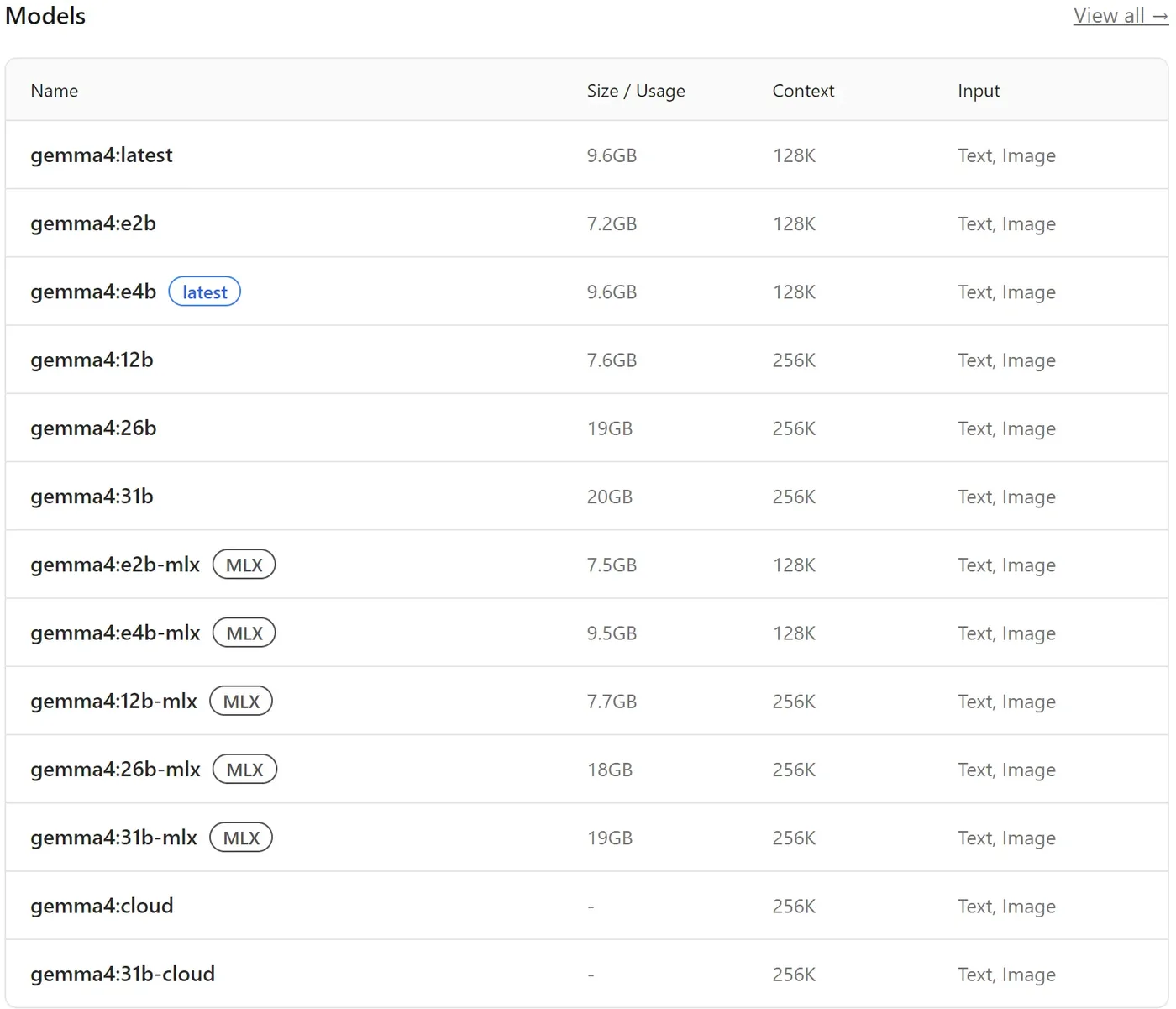Viewport: 1176px width, 1009px height.
Task: Open the gemma4:latest model
Action: [102, 155]
